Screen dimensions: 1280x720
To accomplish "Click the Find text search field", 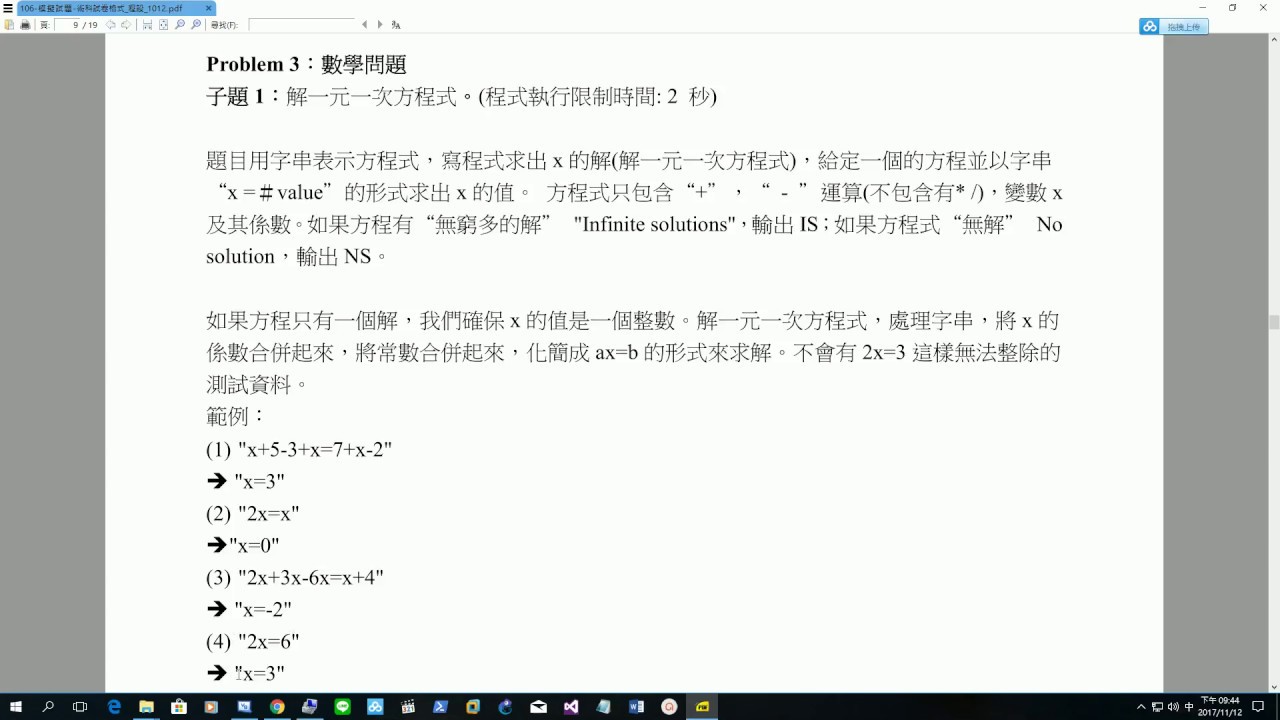I will pyautogui.click(x=301, y=25).
